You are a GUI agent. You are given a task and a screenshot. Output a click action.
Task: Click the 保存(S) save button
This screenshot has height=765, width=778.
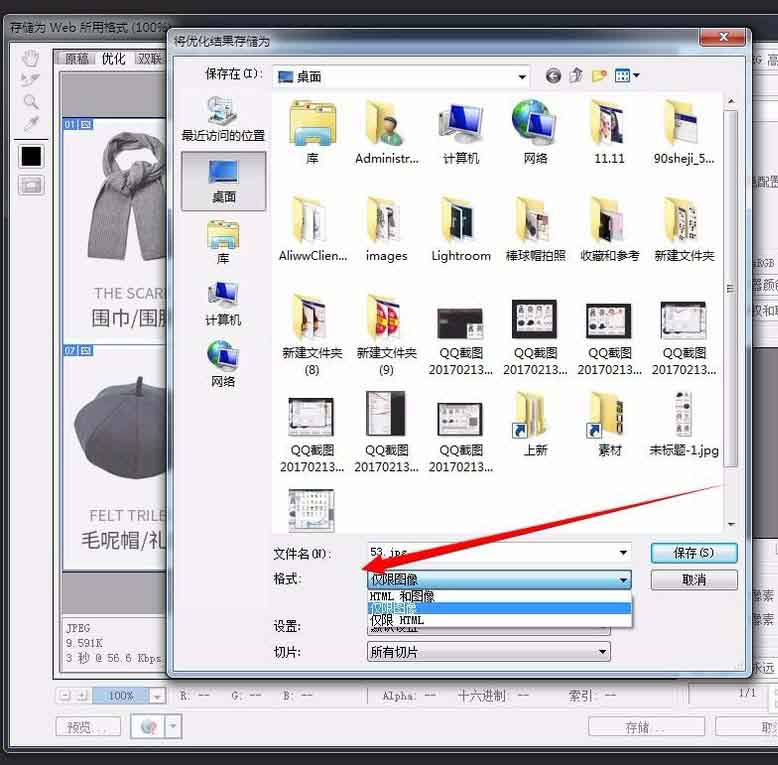click(x=693, y=553)
